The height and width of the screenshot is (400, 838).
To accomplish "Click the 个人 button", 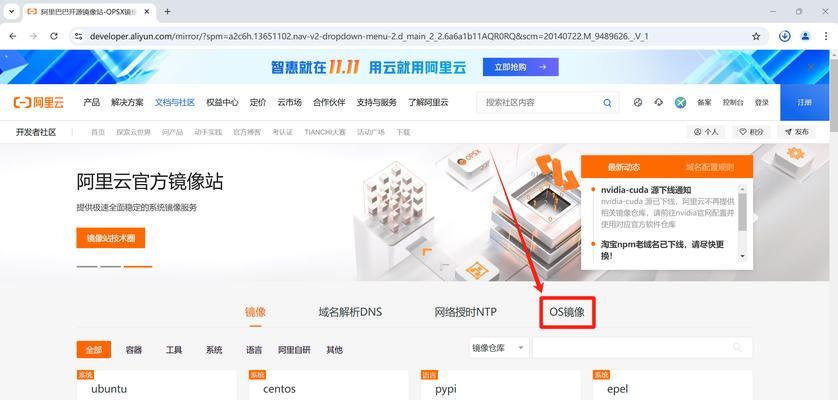I will [x=705, y=132].
